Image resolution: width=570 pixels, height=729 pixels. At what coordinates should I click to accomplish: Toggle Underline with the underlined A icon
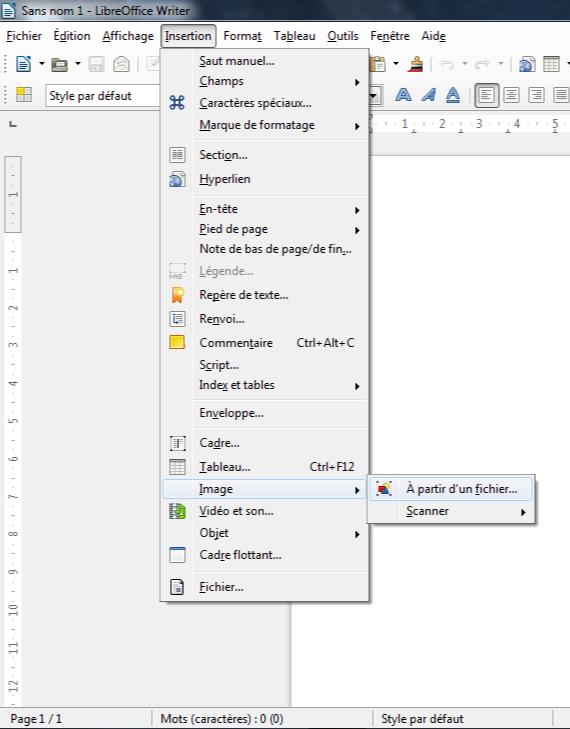click(453, 95)
